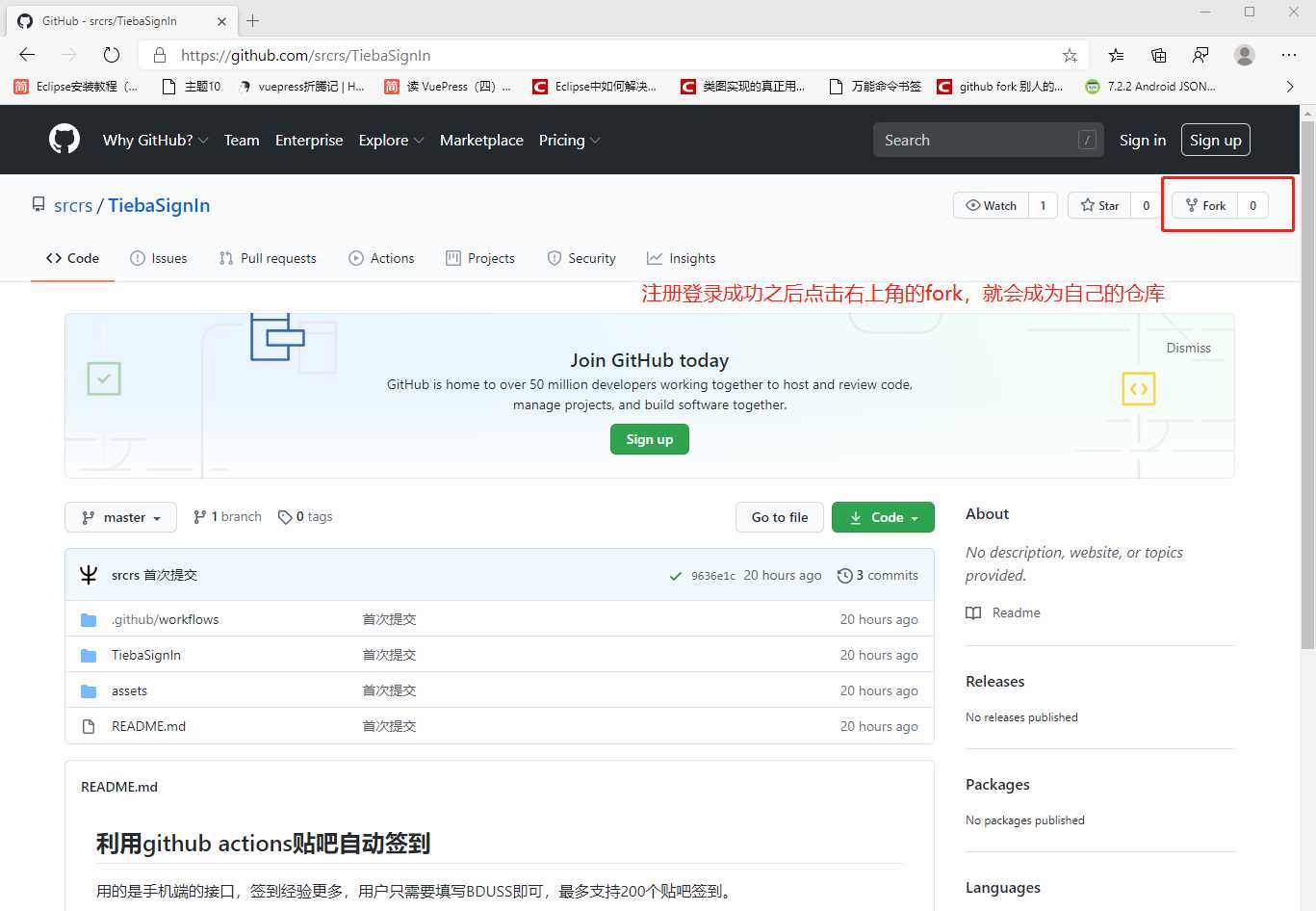Open the assets folder
This screenshot has width=1316, height=911.
(129, 690)
